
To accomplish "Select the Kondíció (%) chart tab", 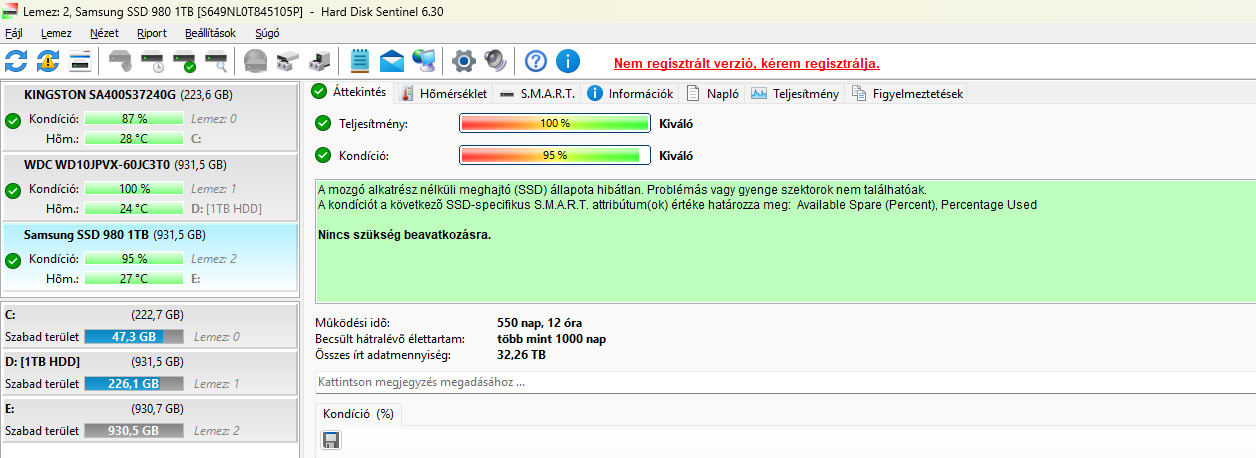I will 358,413.
